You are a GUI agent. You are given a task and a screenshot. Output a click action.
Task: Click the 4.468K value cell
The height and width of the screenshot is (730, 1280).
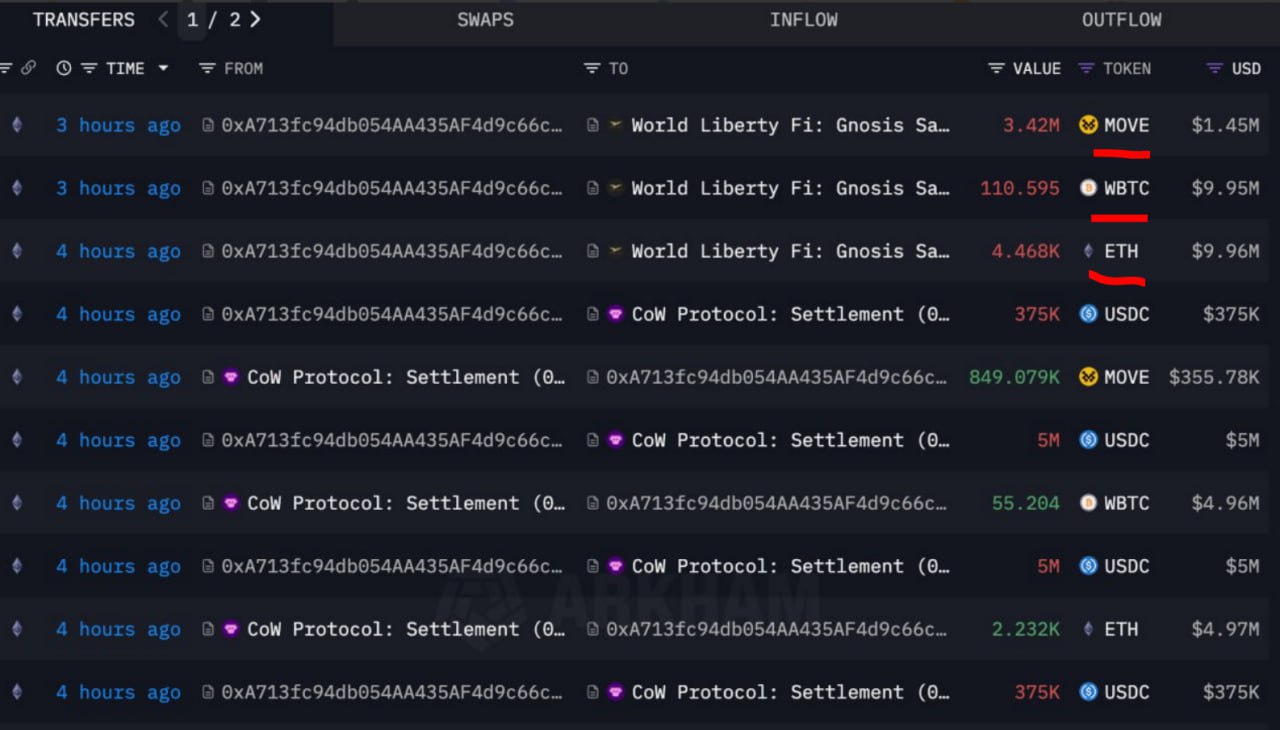click(x=1026, y=251)
